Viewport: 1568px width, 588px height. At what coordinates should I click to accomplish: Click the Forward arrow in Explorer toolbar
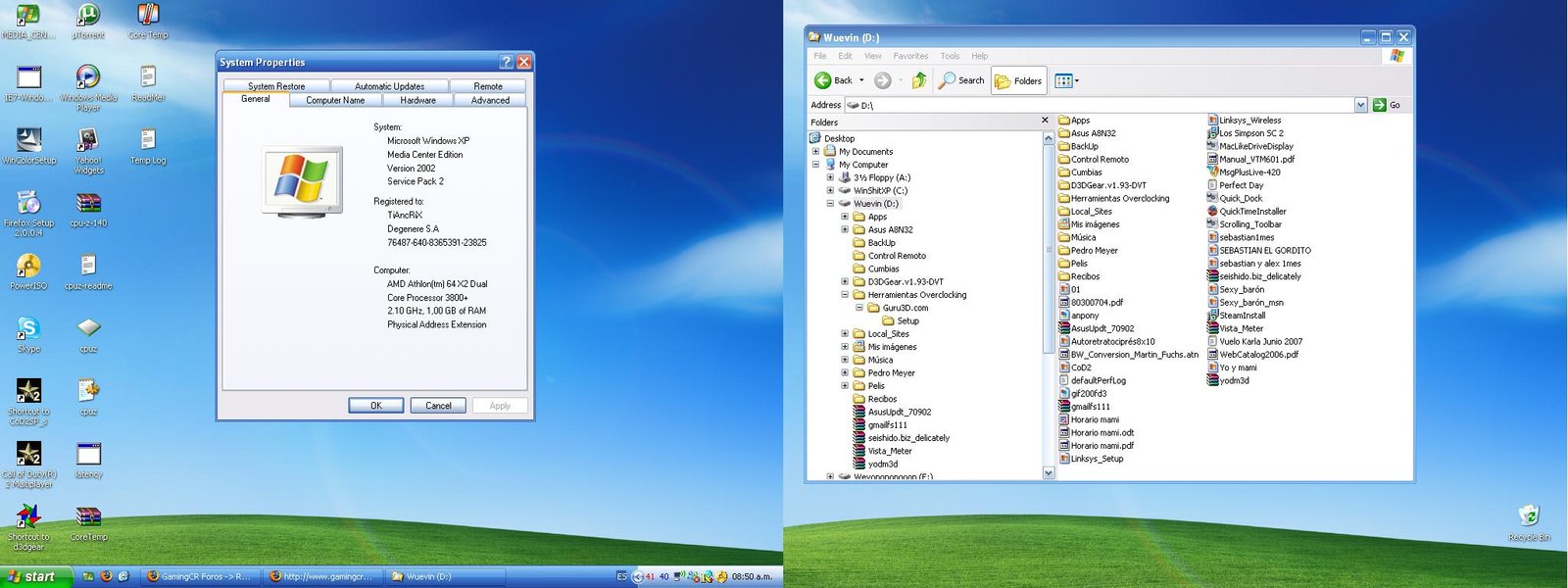pos(883,80)
